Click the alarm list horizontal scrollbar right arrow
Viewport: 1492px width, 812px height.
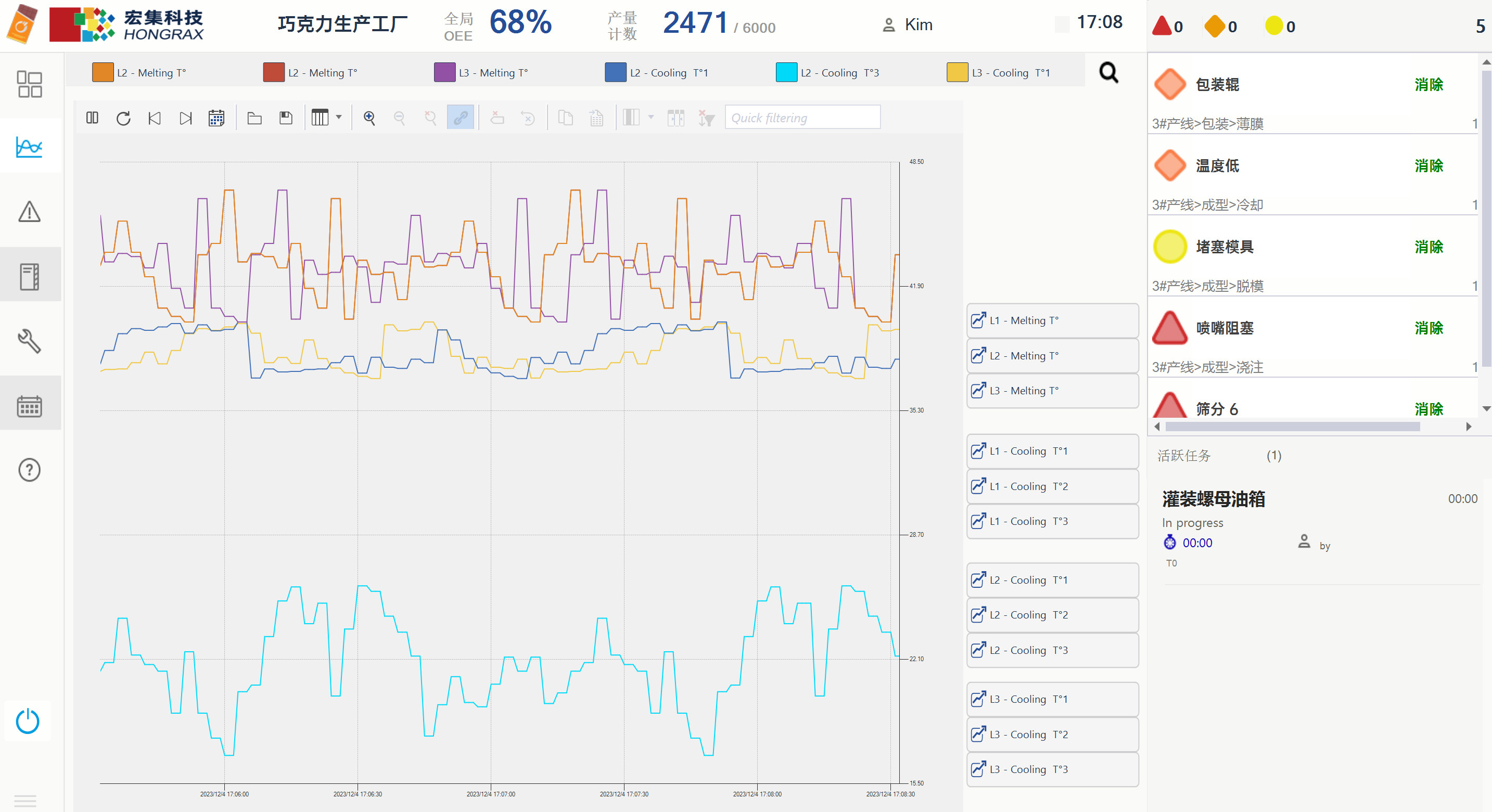point(1468,427)
